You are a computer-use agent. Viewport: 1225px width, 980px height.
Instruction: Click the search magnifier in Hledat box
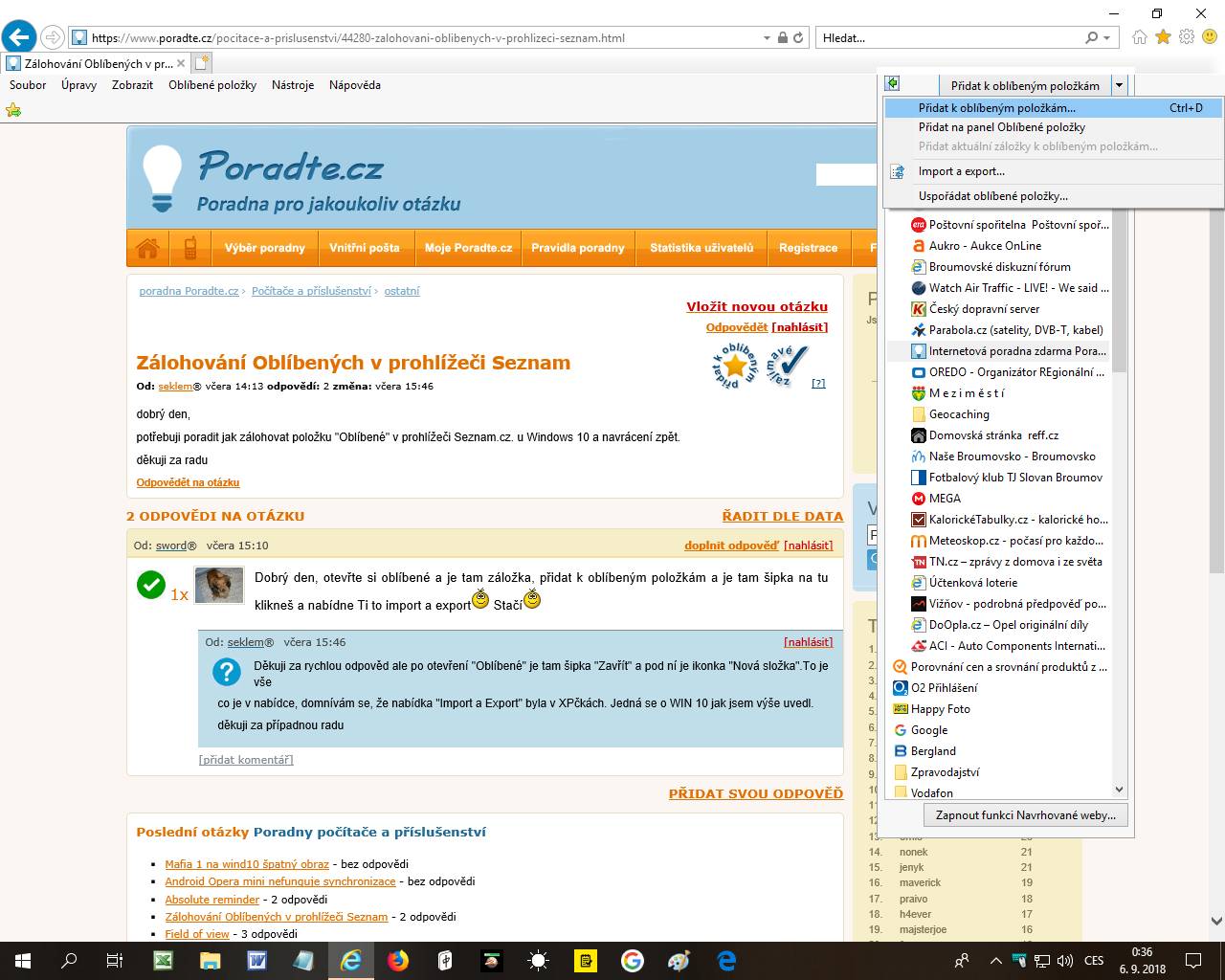pyautogui.click(x=1092, y=38)
